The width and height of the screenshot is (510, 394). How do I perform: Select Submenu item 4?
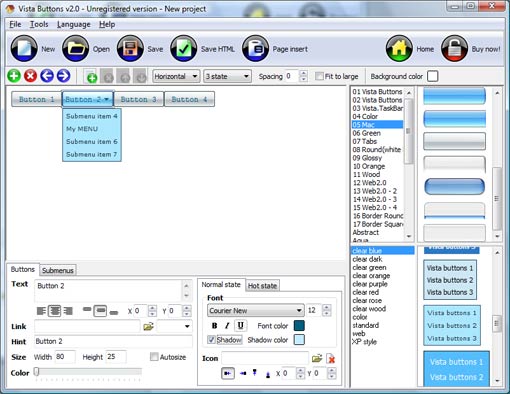92,116
